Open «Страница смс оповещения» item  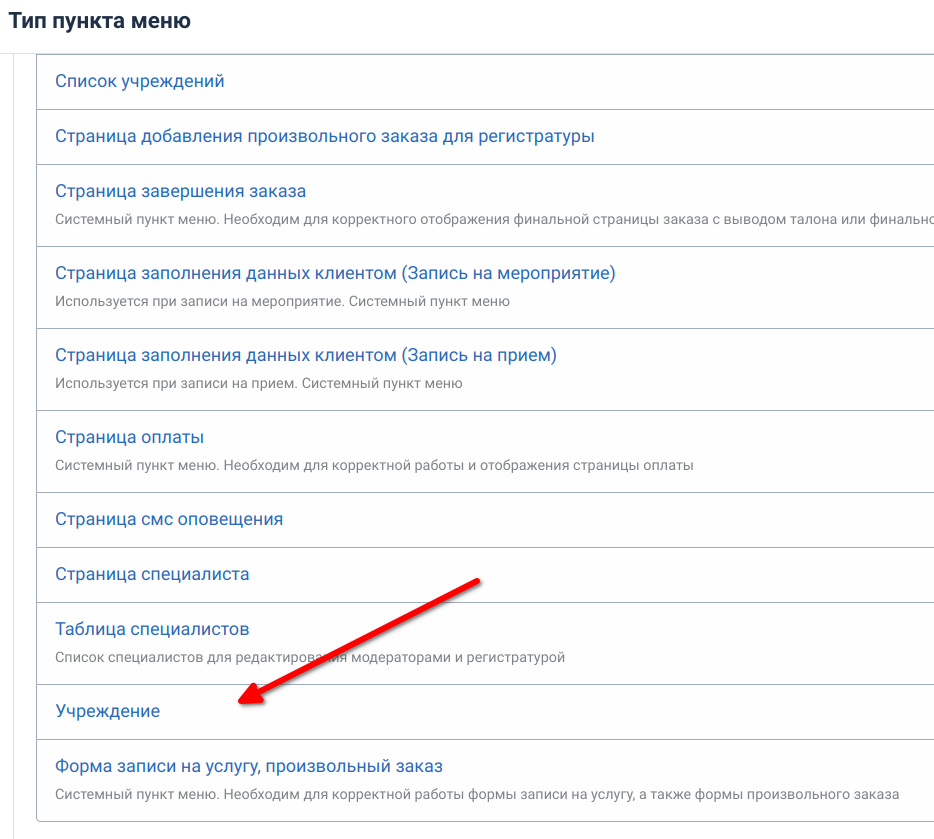169,519
